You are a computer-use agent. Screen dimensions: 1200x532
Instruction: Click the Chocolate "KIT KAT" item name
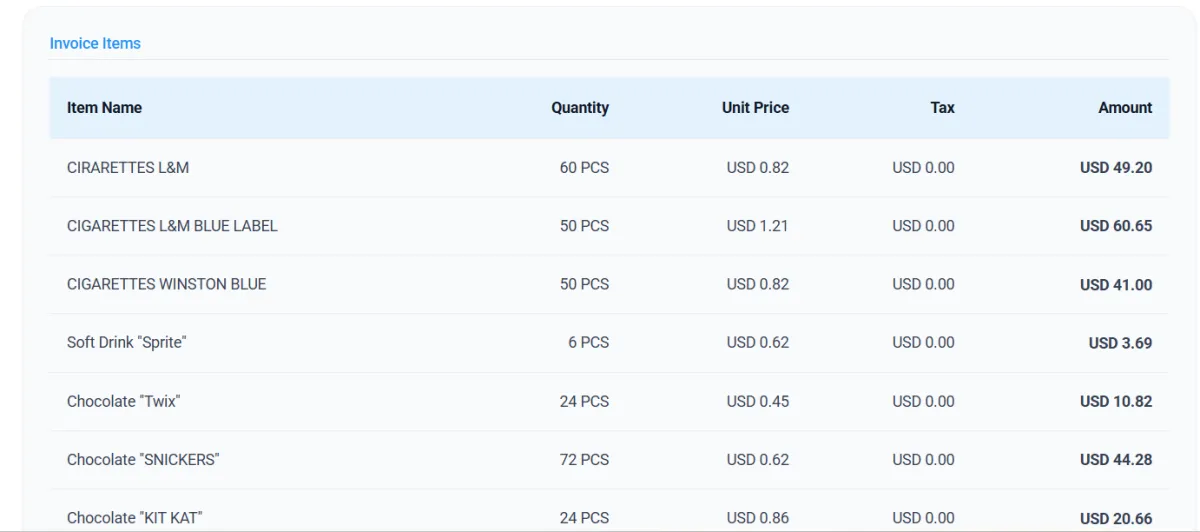pyautogui.click(x=135, y=518)
